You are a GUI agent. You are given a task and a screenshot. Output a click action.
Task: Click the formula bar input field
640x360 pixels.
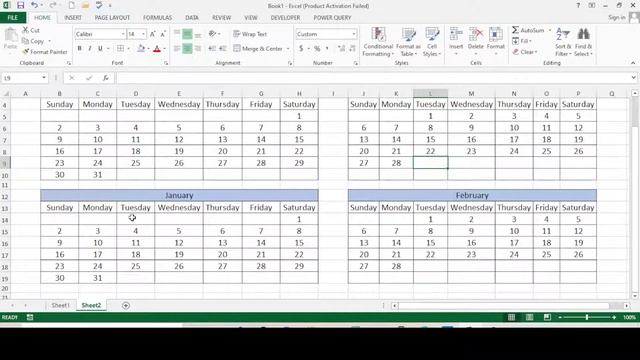click(x=373, y=78)
